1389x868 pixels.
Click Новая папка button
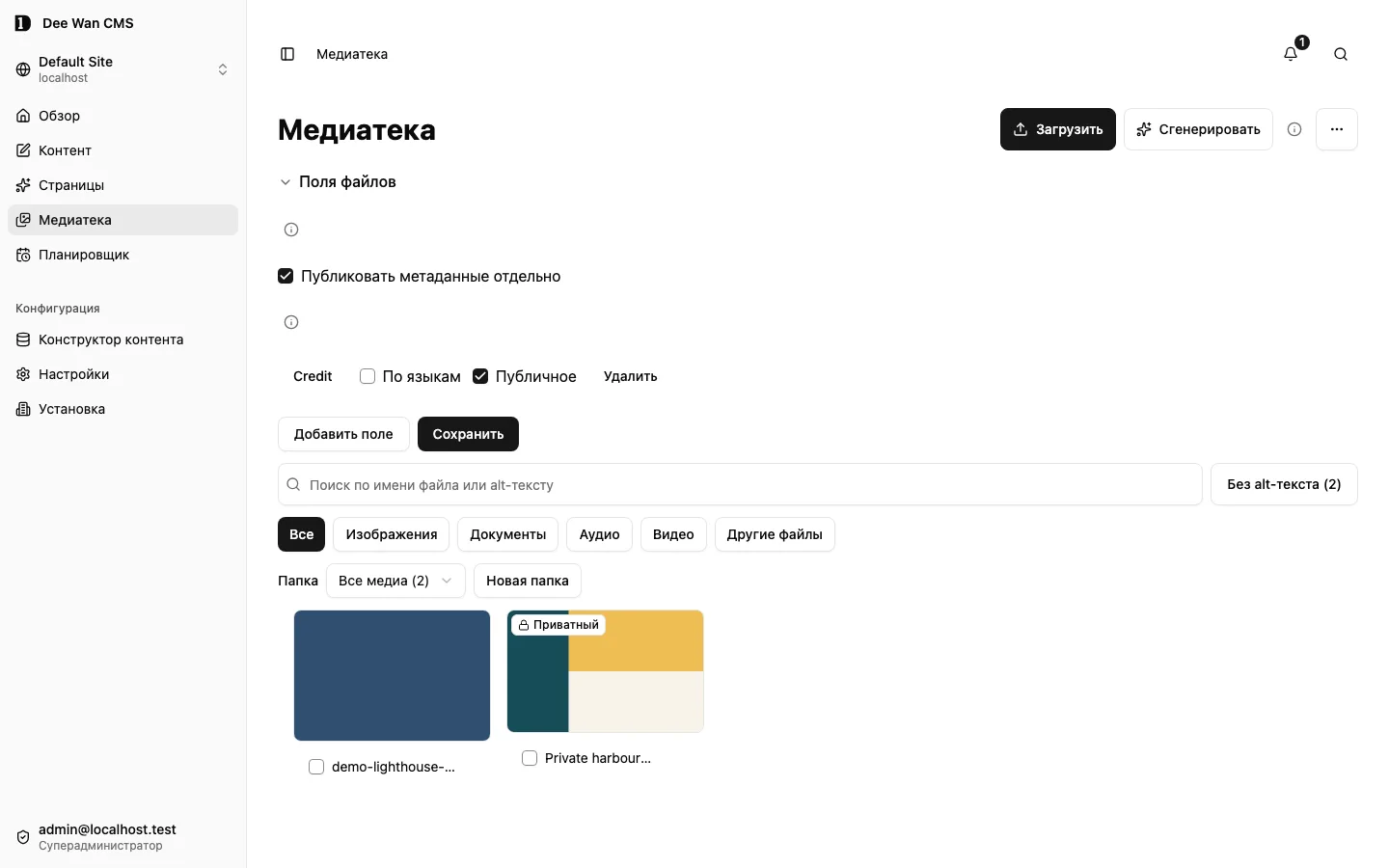(x=528, y=581)
